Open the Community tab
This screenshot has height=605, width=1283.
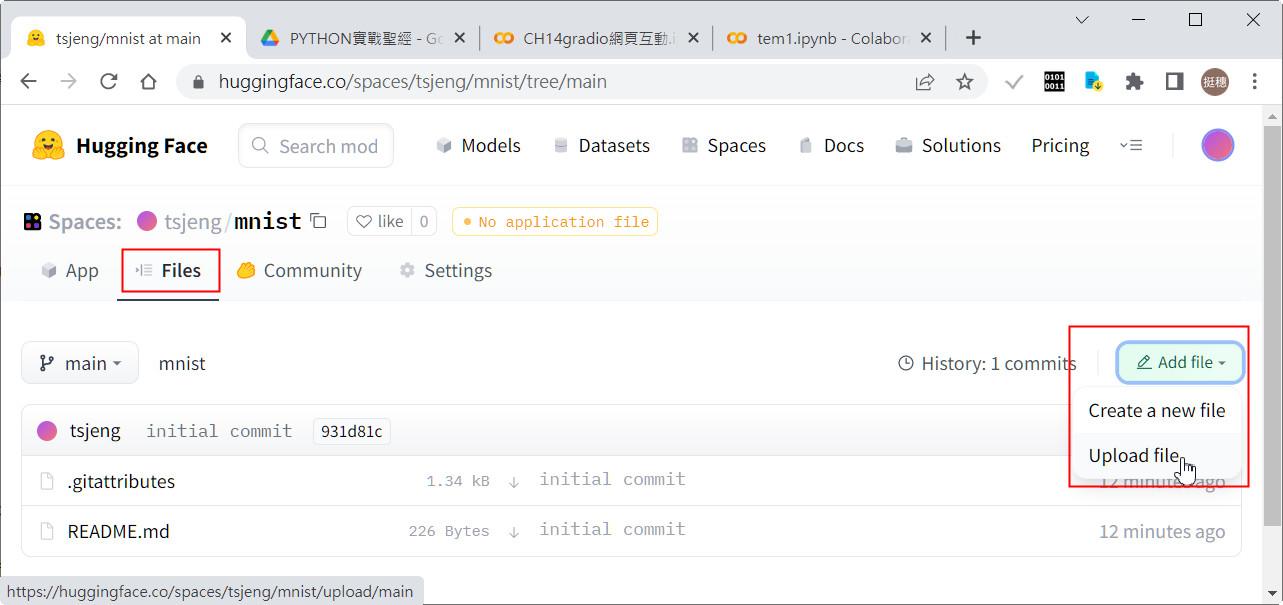(x=299, y=270)
